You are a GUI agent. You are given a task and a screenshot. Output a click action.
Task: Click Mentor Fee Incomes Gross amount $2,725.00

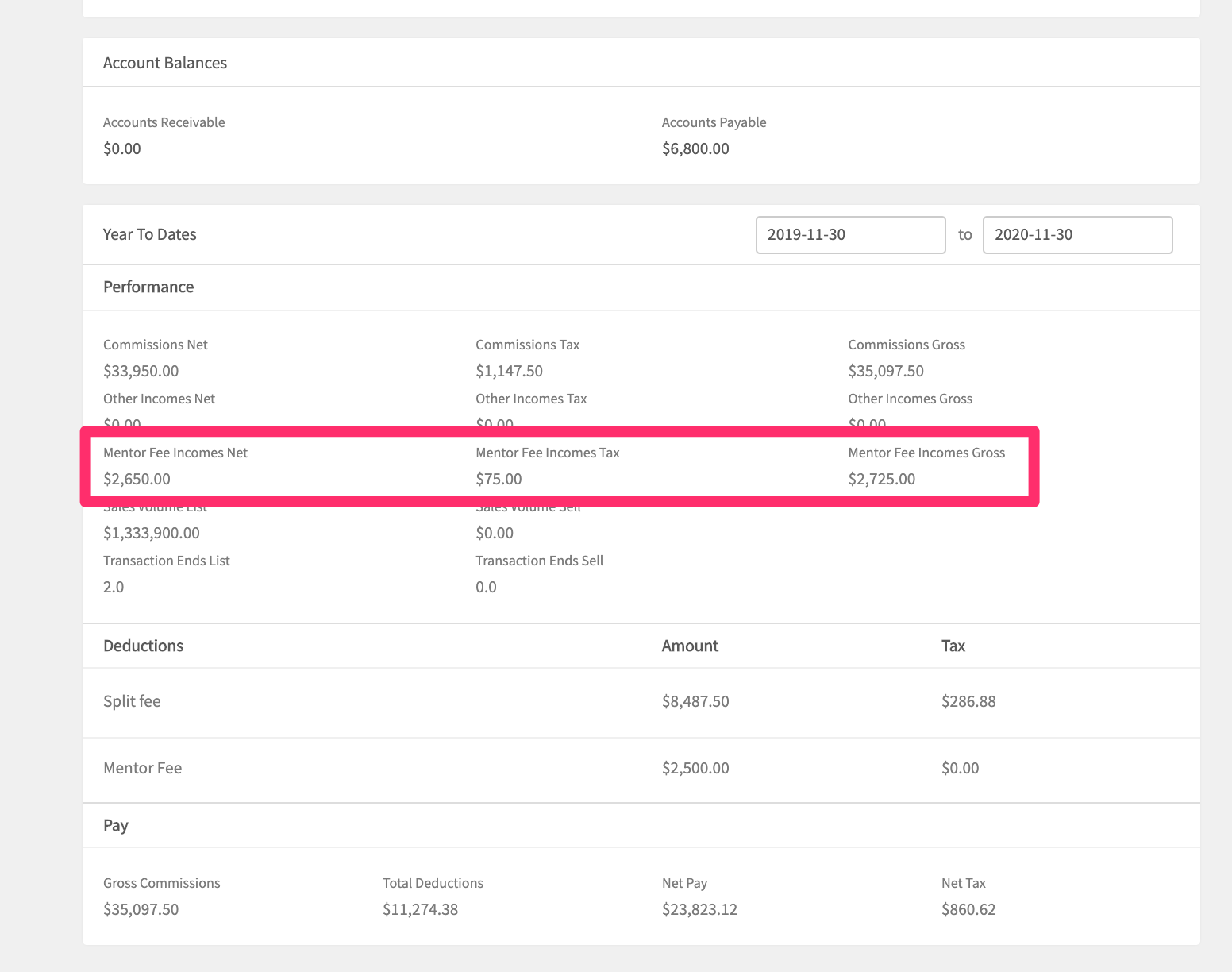(882, 479)
